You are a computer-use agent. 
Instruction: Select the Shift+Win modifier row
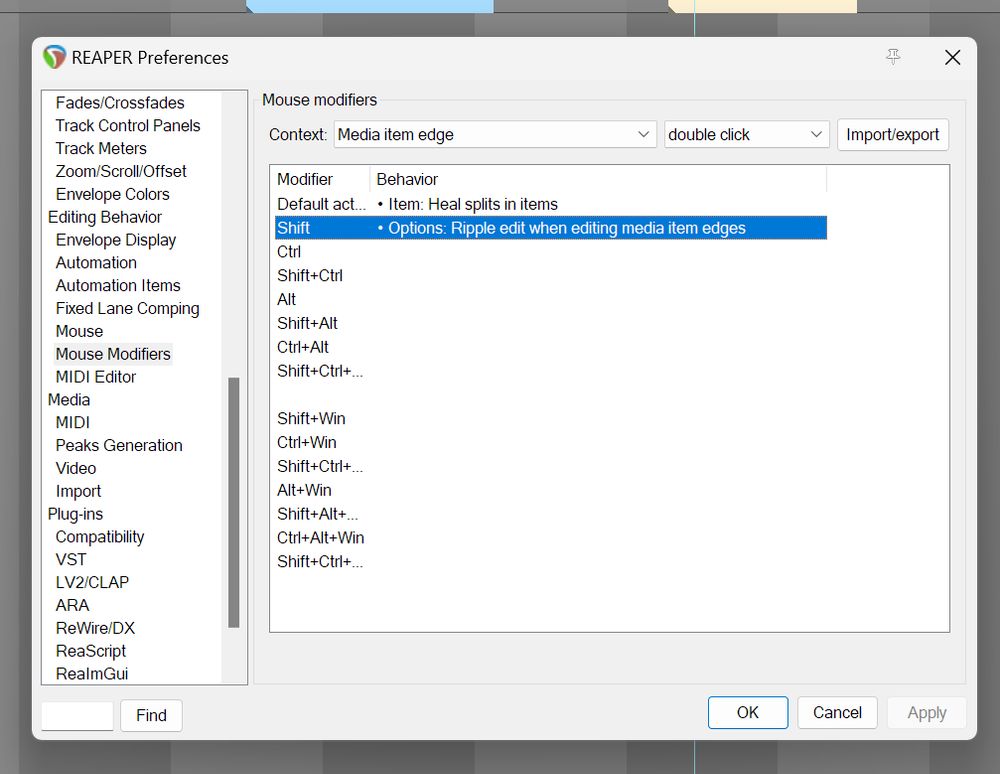[551, 419]
